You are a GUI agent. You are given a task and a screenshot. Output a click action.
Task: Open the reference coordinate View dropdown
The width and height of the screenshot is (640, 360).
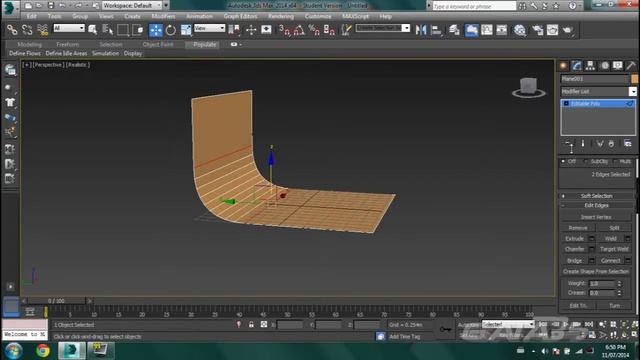coord(209,28)
